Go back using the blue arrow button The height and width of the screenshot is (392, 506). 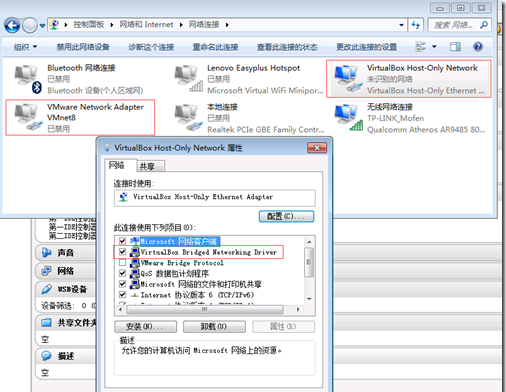pos(12,25)
